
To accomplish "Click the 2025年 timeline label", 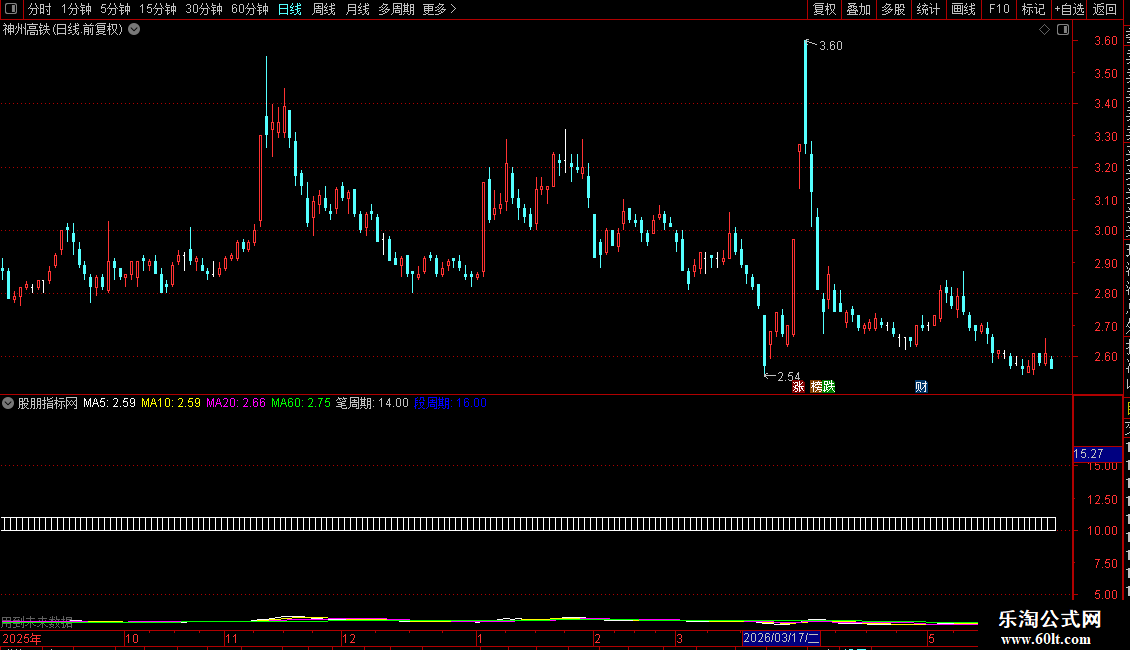I will 22,638.
